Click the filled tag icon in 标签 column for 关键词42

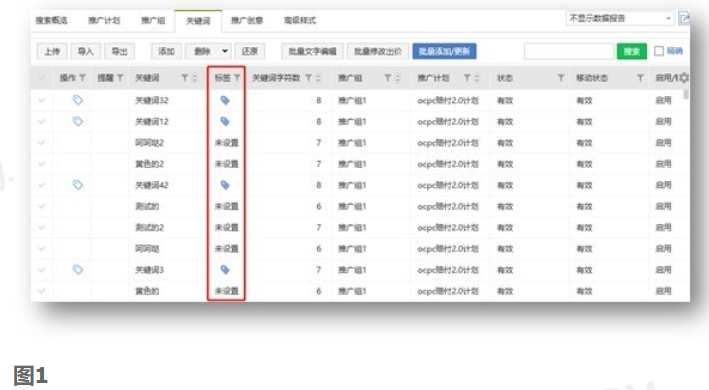point(225,185)
